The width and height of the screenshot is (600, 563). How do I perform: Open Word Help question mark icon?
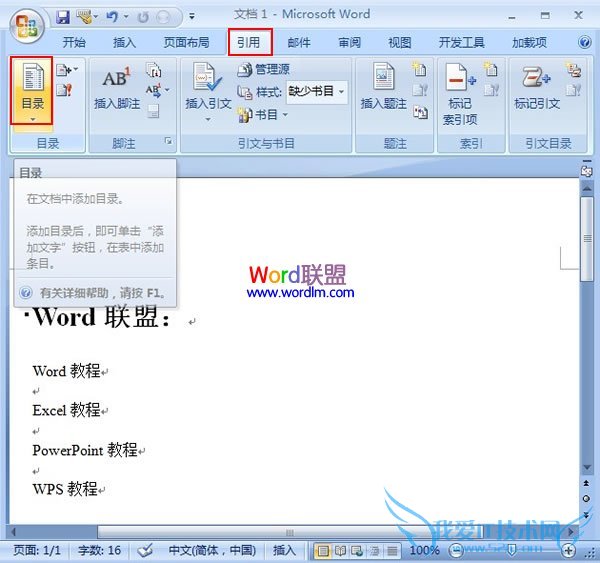coord(585,42)
